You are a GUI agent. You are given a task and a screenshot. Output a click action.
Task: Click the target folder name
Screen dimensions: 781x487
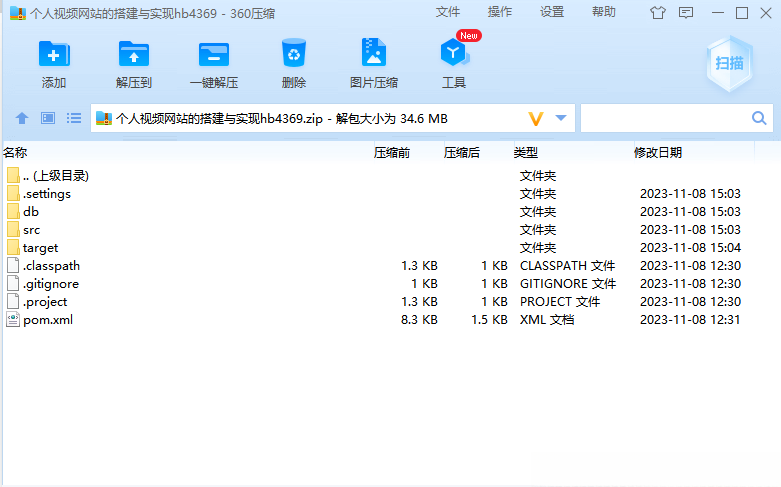click(x=40, y=247)
